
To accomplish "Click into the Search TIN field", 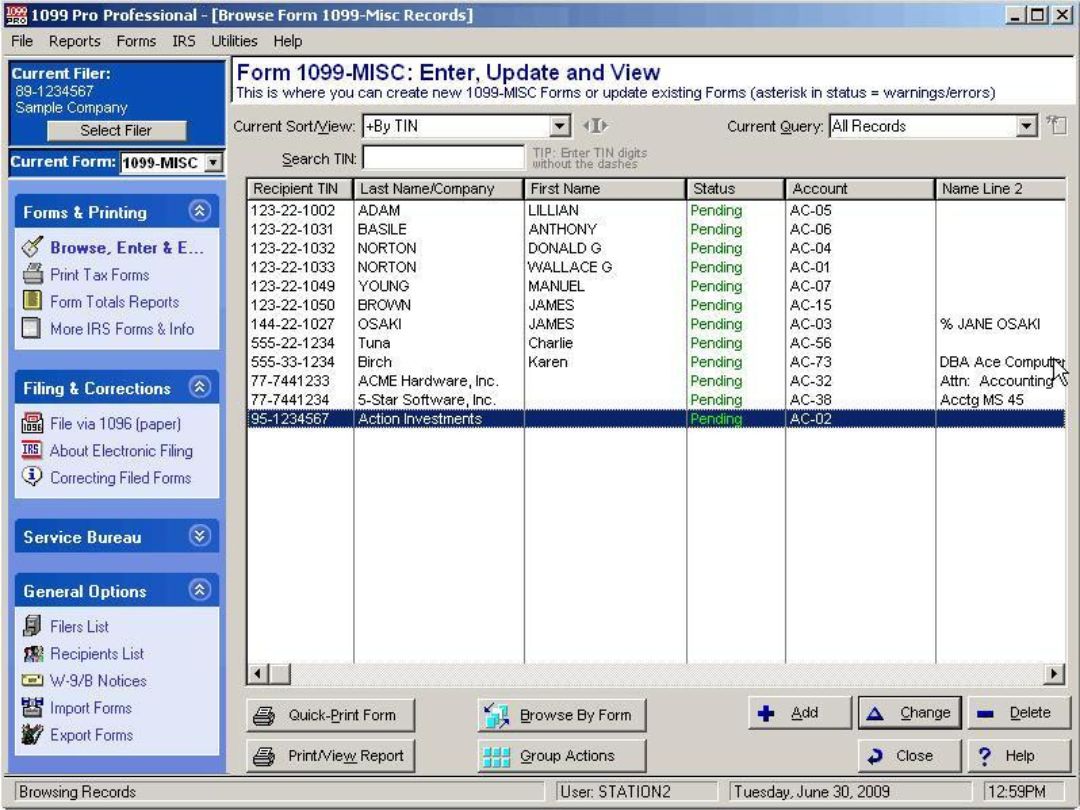I will pos(443,158).
